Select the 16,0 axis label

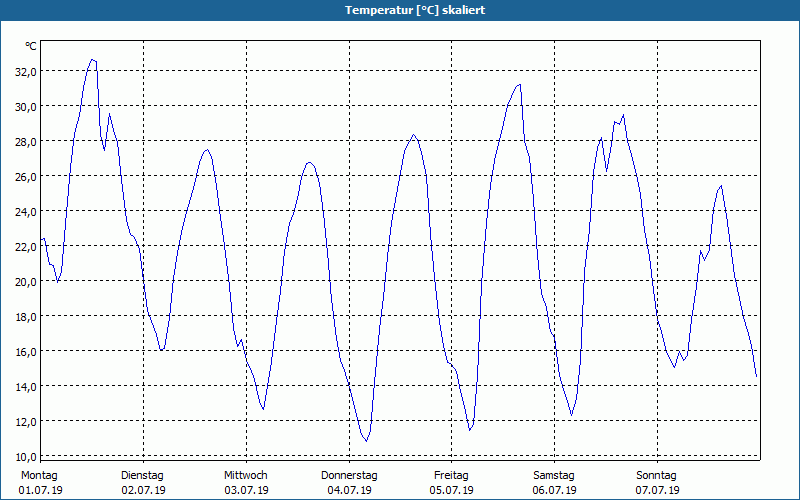[26, 352]
